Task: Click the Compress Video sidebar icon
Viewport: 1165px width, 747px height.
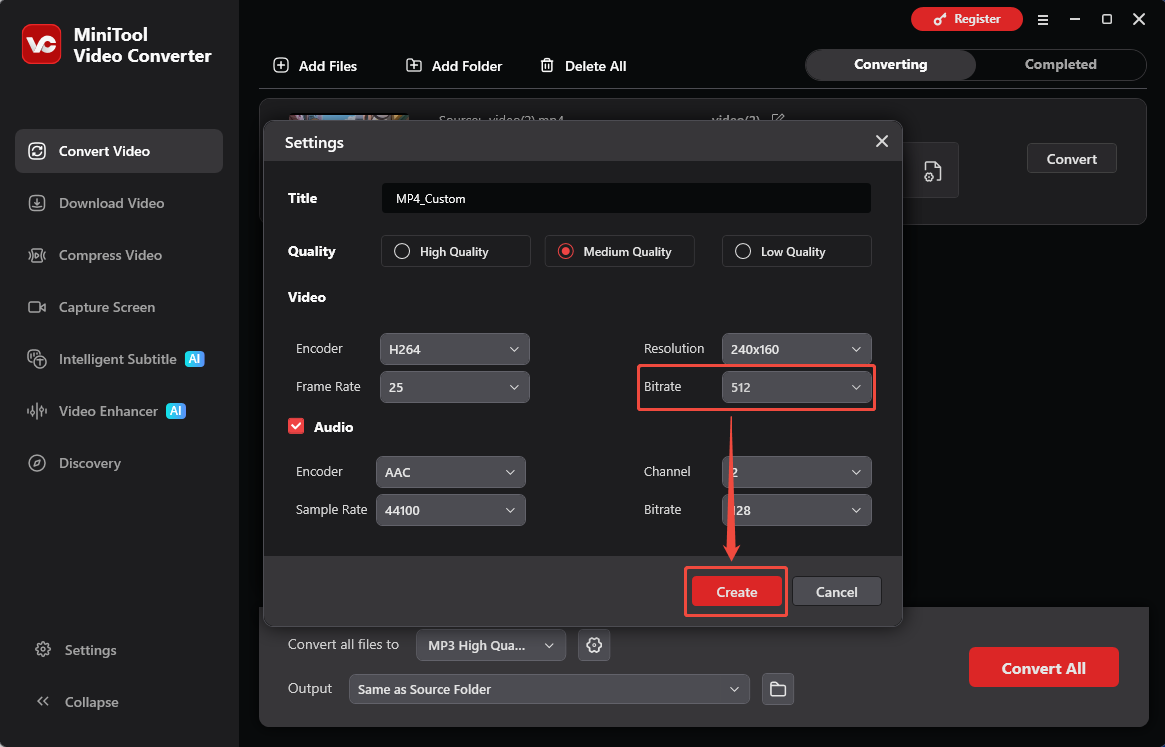Action: coord(37,255)
